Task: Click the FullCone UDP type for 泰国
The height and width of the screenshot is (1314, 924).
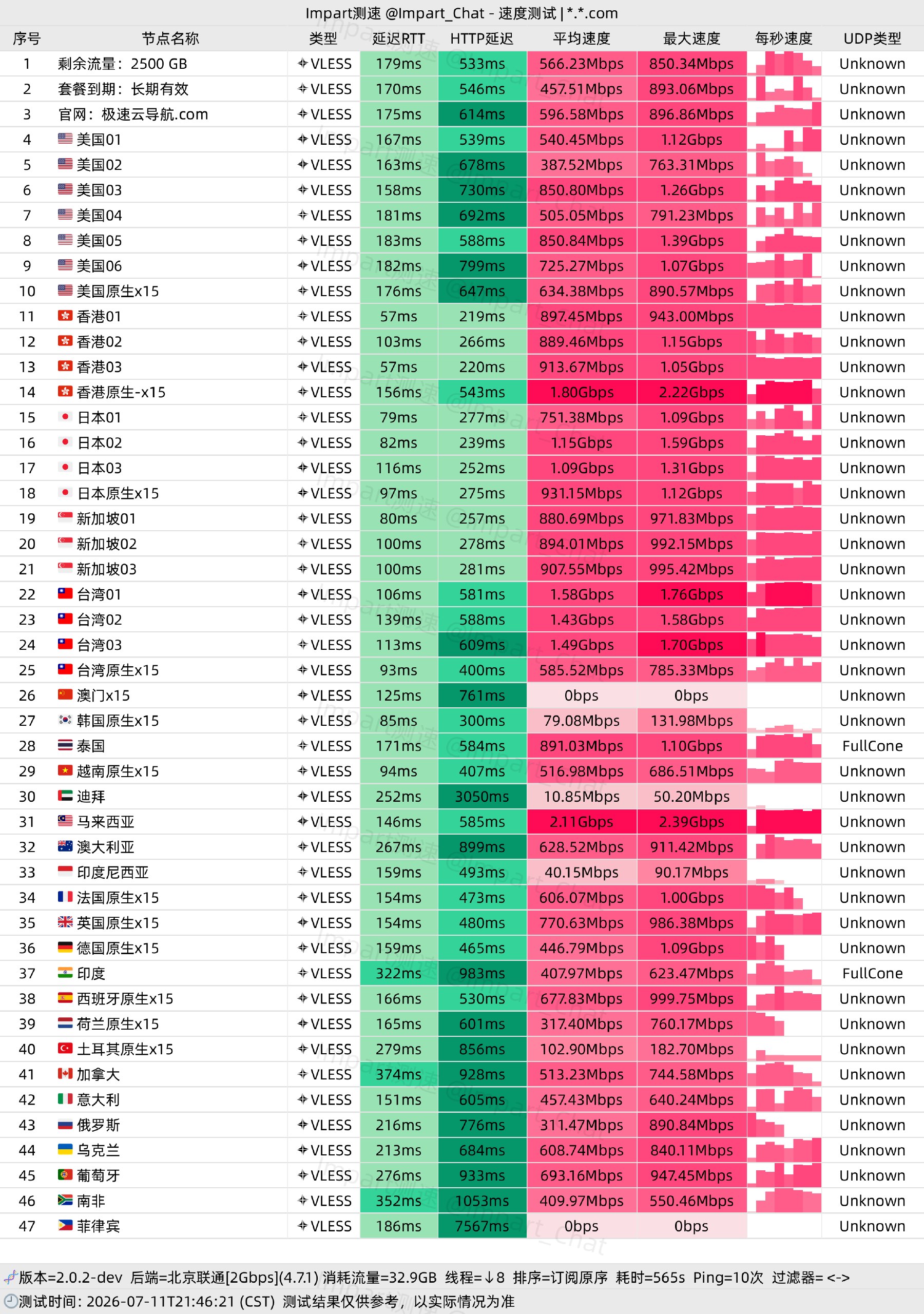Action: 873,746
